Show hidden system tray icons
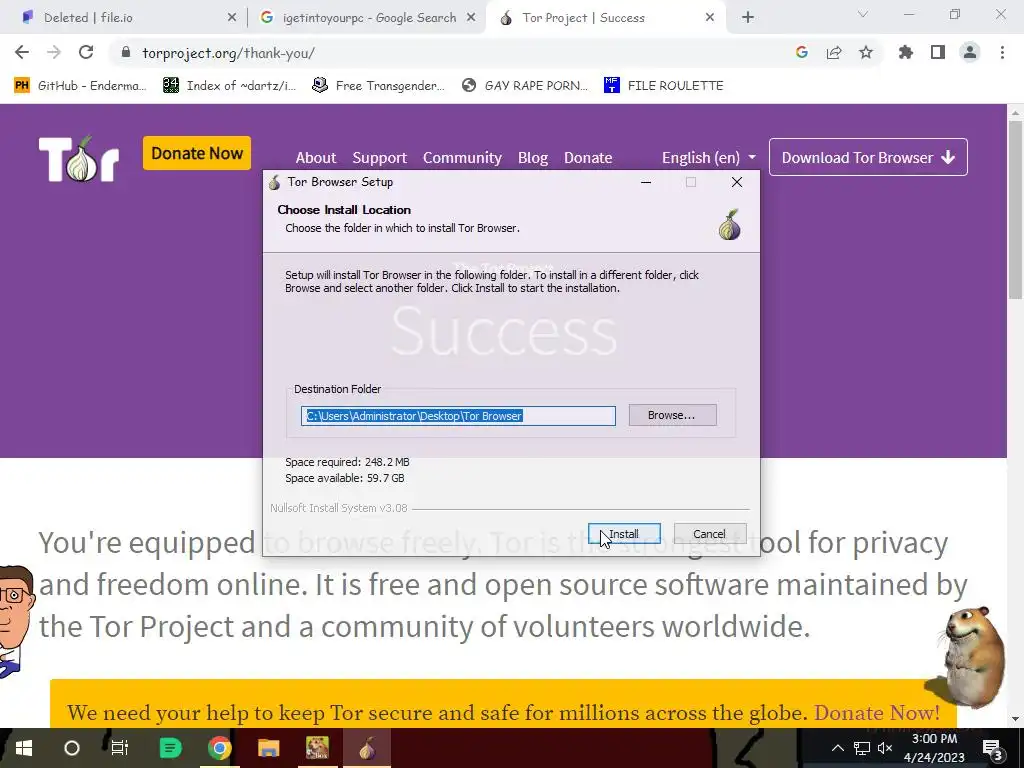The image size is (1024, 768). [838, 748]
